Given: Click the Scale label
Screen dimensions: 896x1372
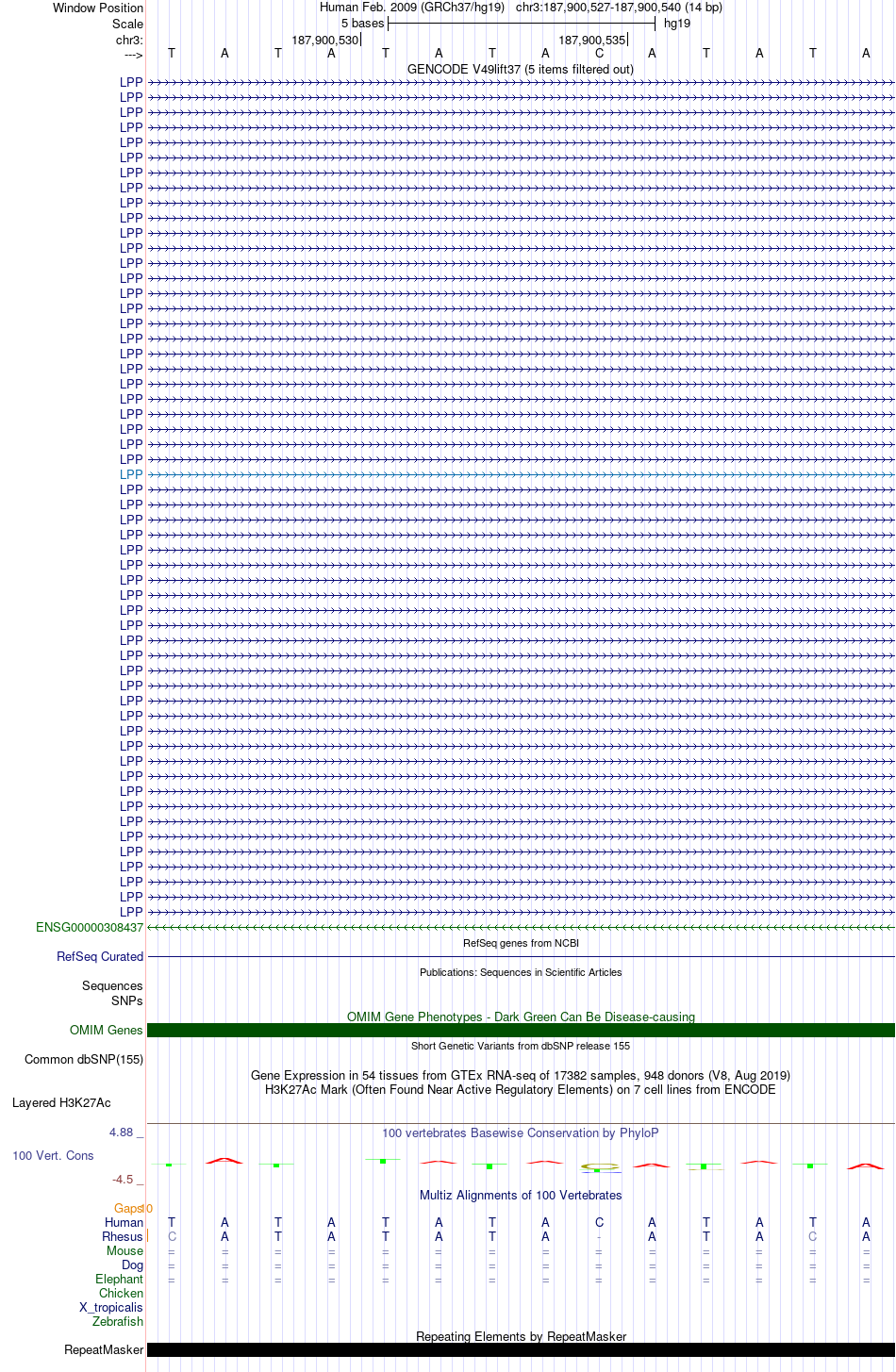Looking at the screenshot, I should (x=127, y=25).
